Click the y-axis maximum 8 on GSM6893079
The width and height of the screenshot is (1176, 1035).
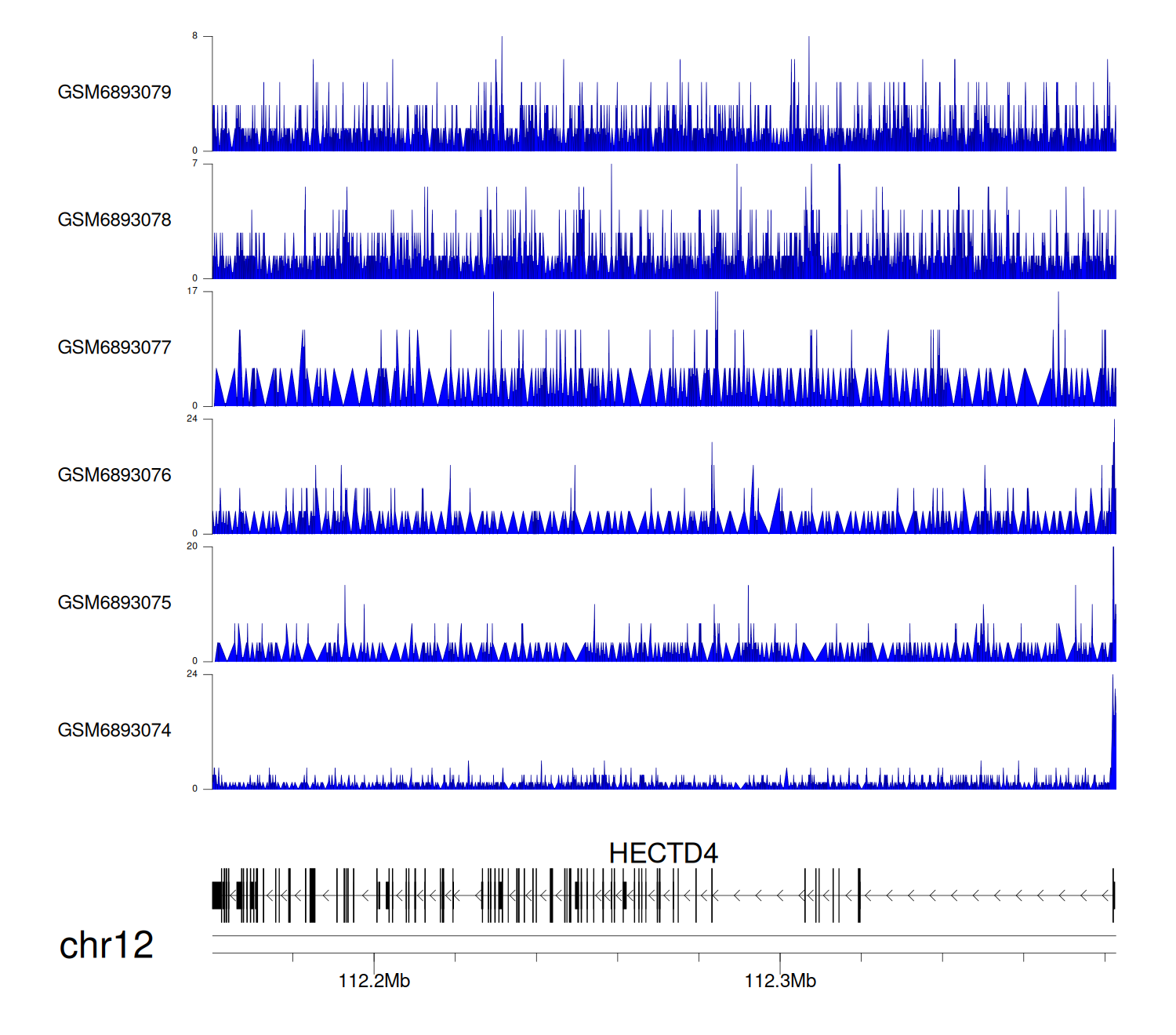pos(195,36)
